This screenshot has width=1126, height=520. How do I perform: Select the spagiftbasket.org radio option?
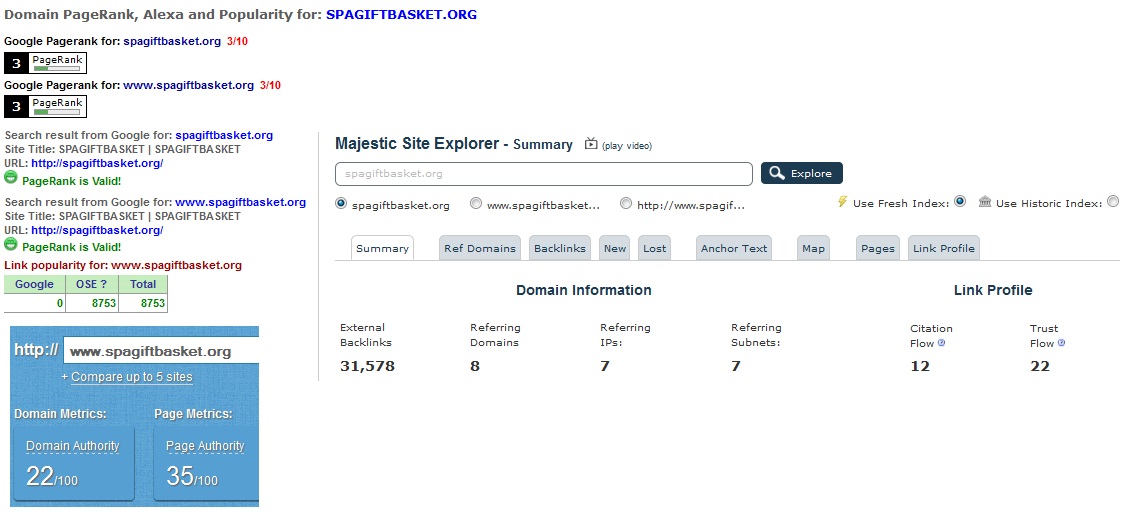point(341,204)
